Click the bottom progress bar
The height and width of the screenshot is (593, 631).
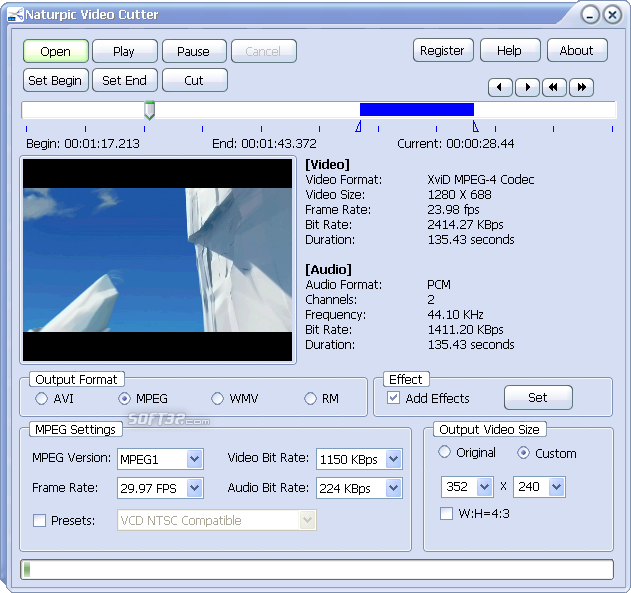pos(317,569)
